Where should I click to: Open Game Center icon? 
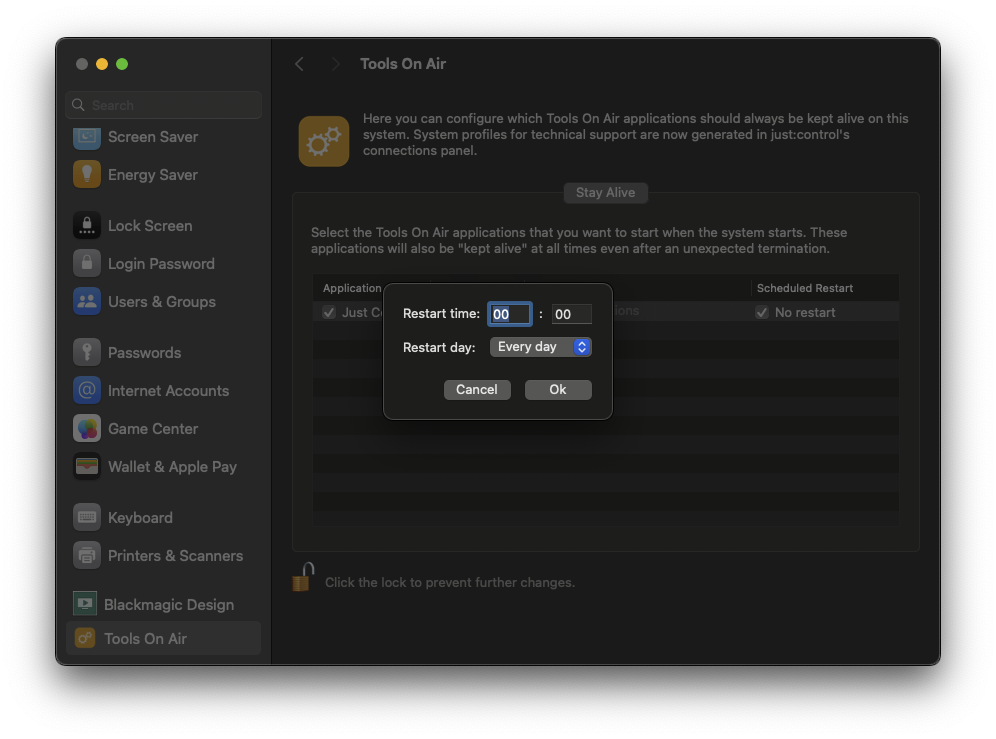[87, 429]
